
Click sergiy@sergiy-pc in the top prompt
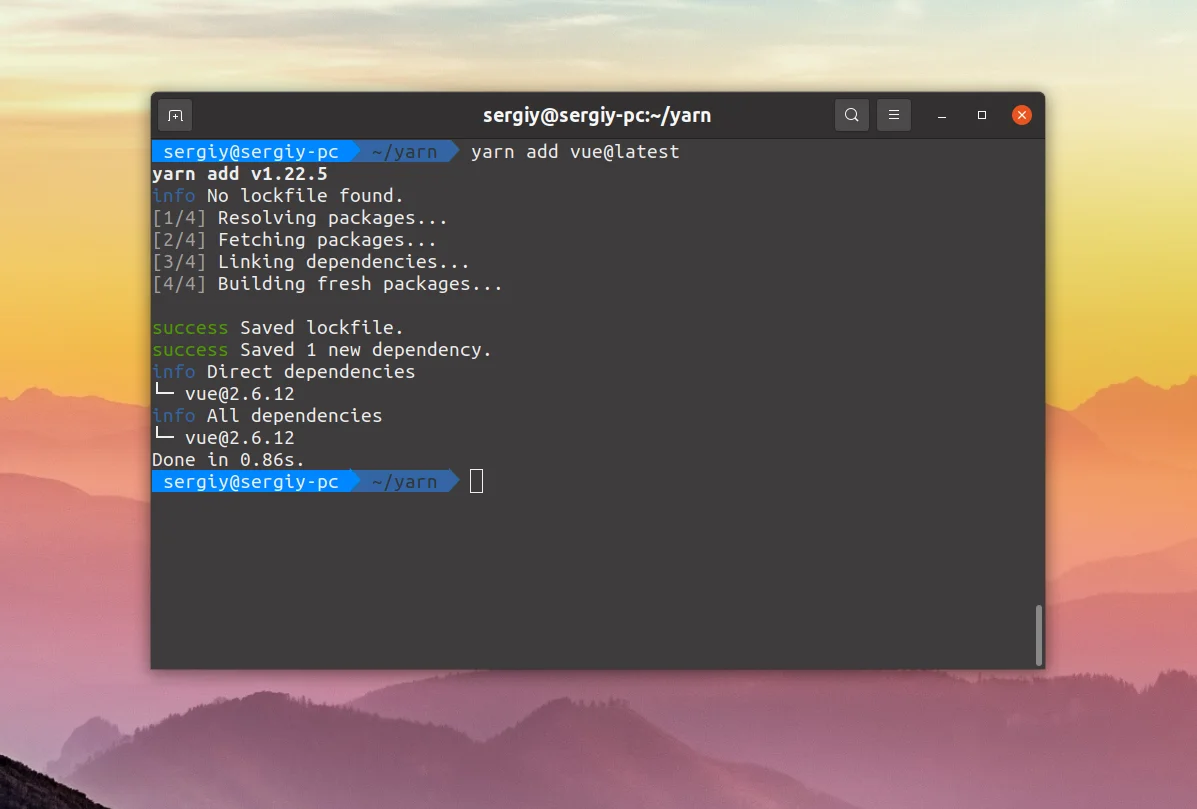click(x=251, y=152)
